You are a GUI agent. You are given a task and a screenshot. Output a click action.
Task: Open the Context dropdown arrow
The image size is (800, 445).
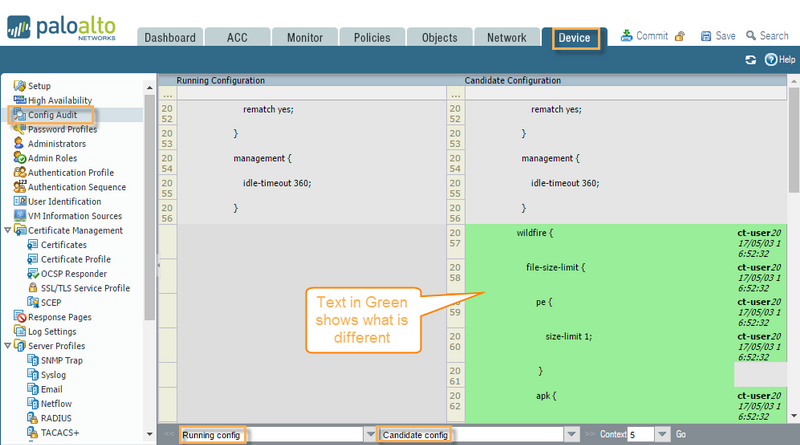tap(662, 434)
